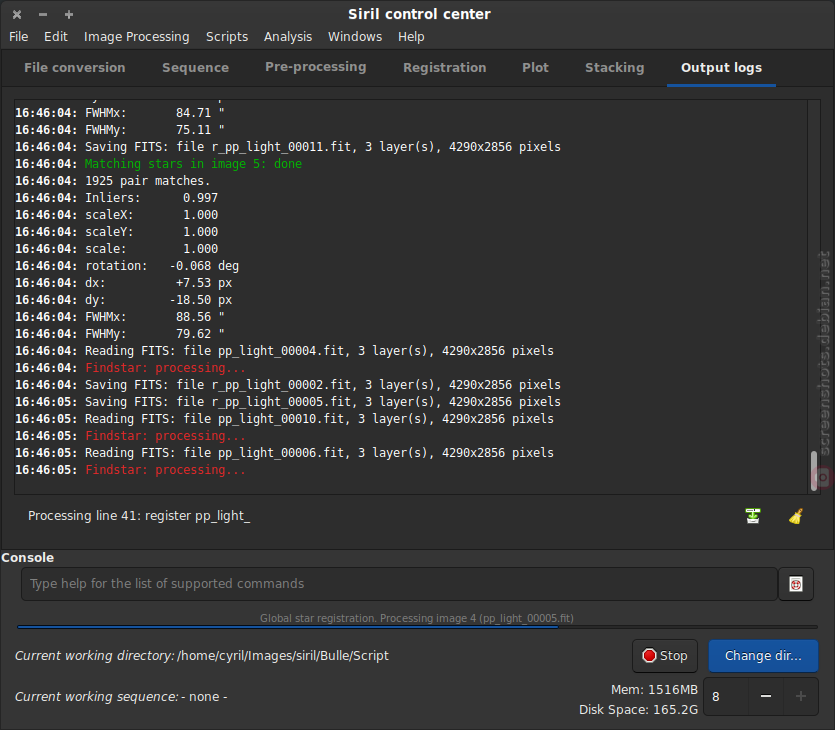Open the Help menu
This screenshot has width=835, height=730.
tap(411, 37)
